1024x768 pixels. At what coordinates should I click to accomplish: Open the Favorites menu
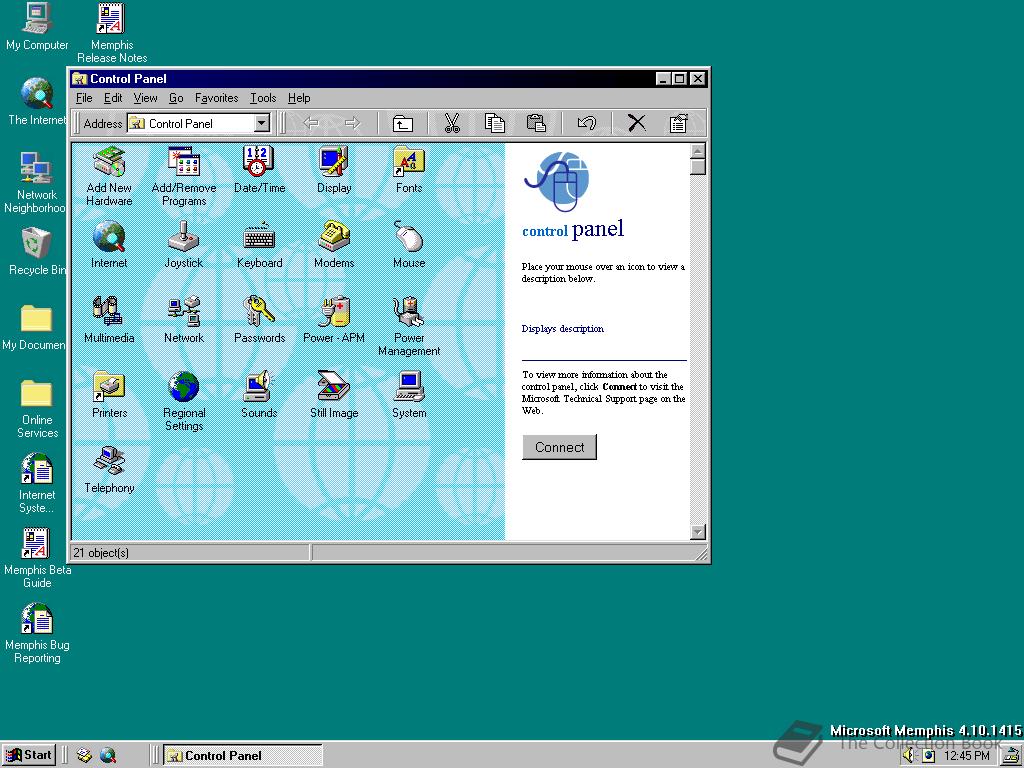tap(216, 98)
